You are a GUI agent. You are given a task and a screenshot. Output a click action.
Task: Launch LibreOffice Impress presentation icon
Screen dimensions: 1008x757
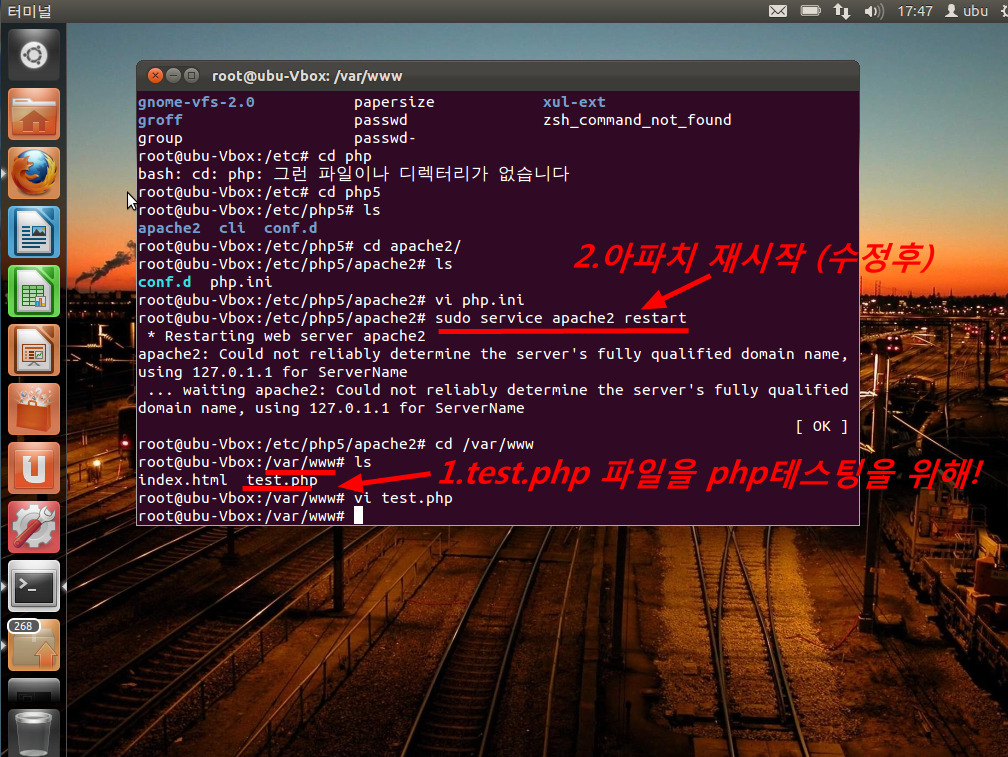(x=34, y=349)
